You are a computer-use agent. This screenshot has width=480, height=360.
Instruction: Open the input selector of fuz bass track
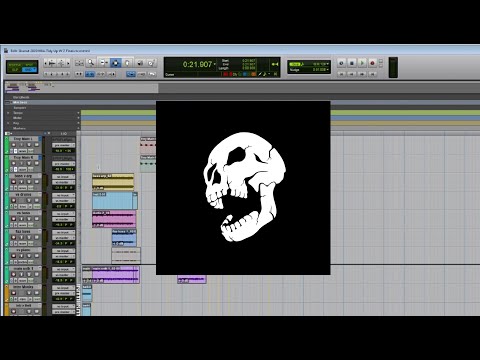(63, 232)
